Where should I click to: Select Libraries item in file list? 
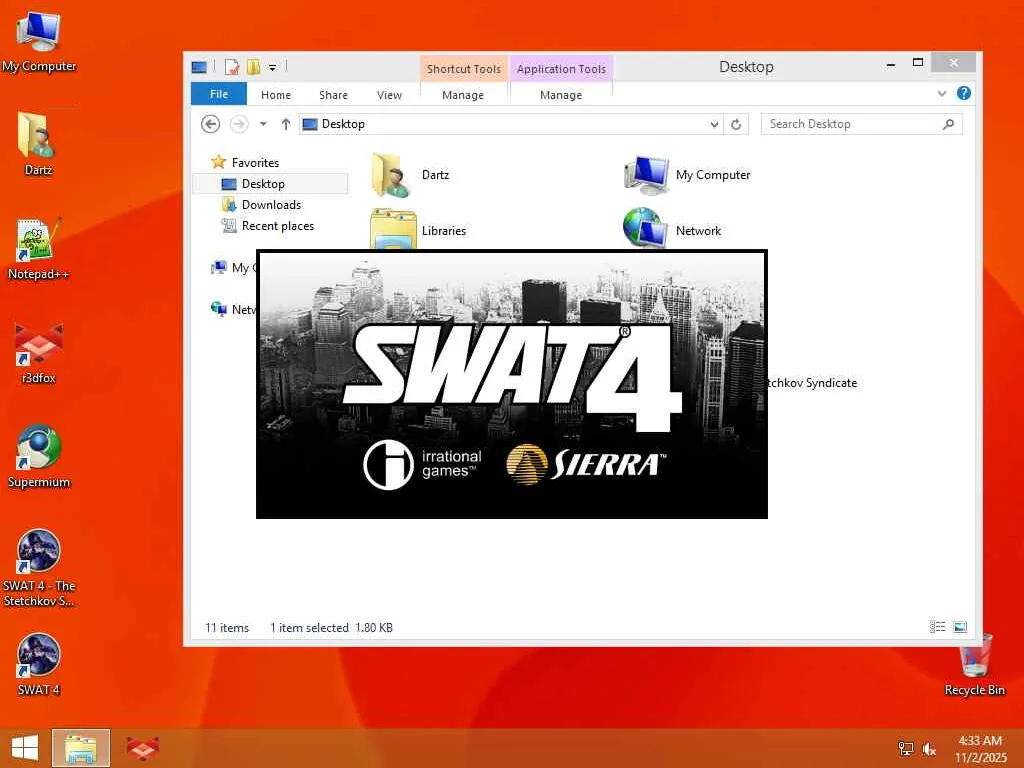point(418,230)
